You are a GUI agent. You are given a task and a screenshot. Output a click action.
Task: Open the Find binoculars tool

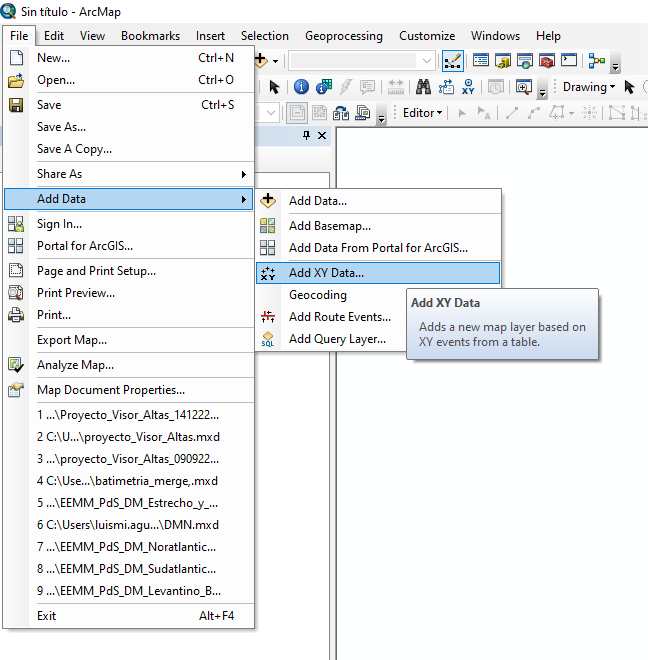(423, 87)
